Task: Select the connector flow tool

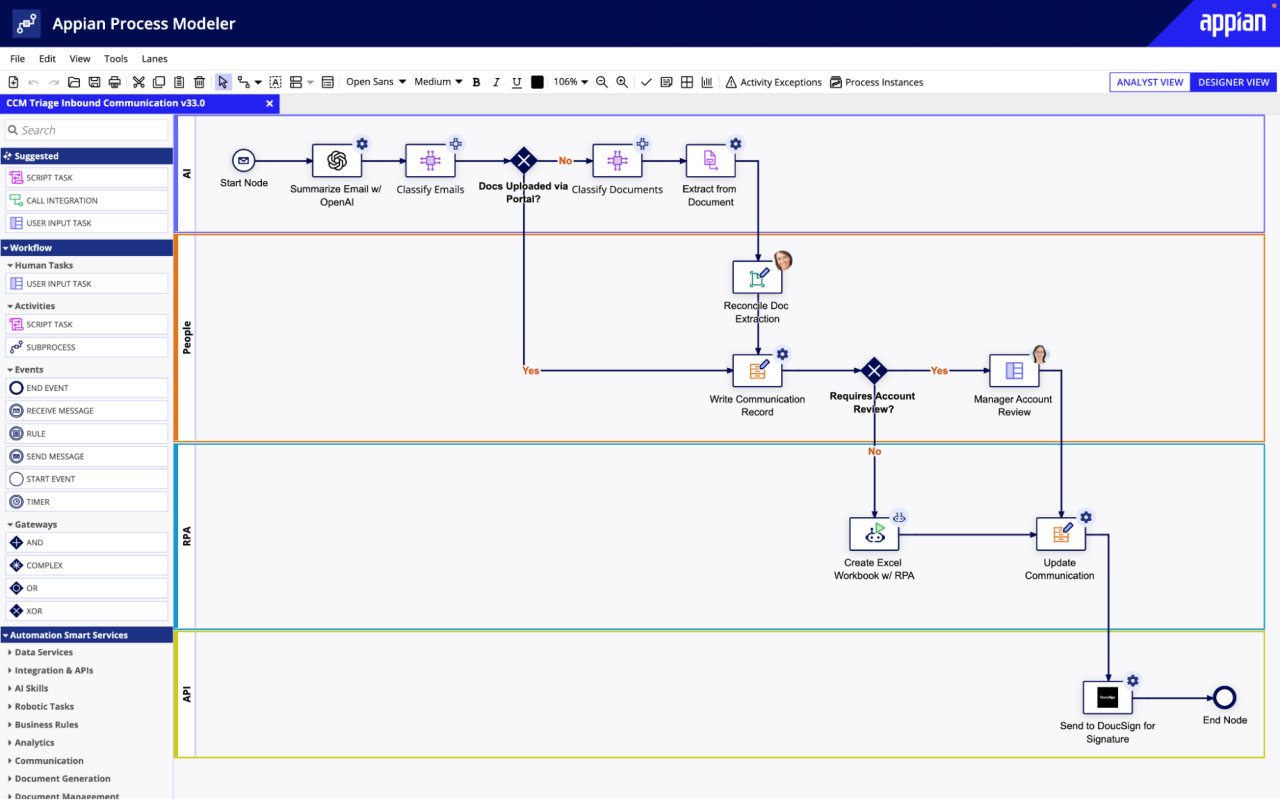Action: click(244, 82)
